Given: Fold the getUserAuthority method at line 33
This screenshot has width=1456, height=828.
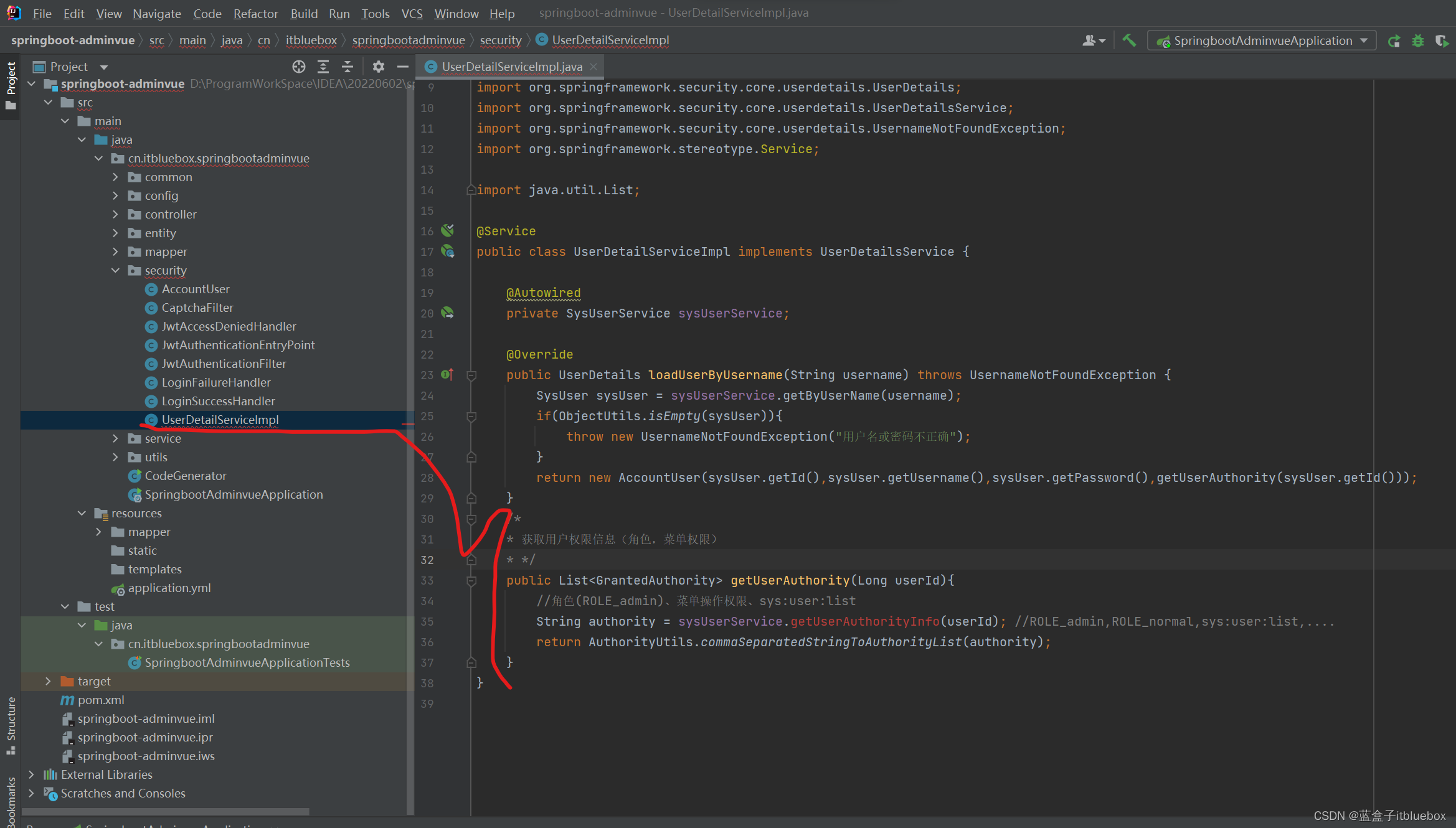Looking at the screenshot, I should [x=471, y=581].
